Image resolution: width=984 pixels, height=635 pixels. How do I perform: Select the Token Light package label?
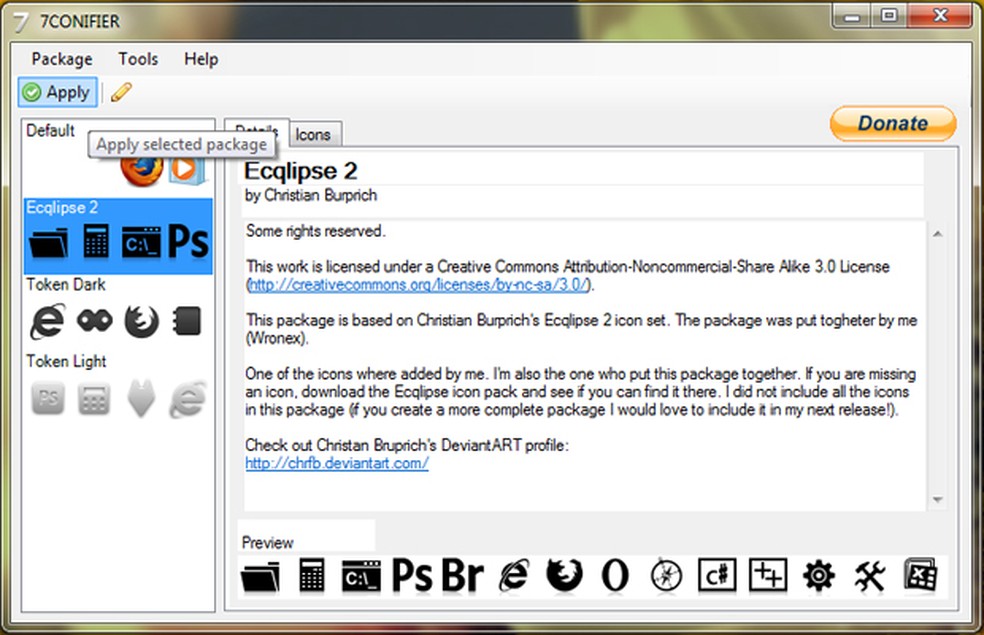point(66,361)
